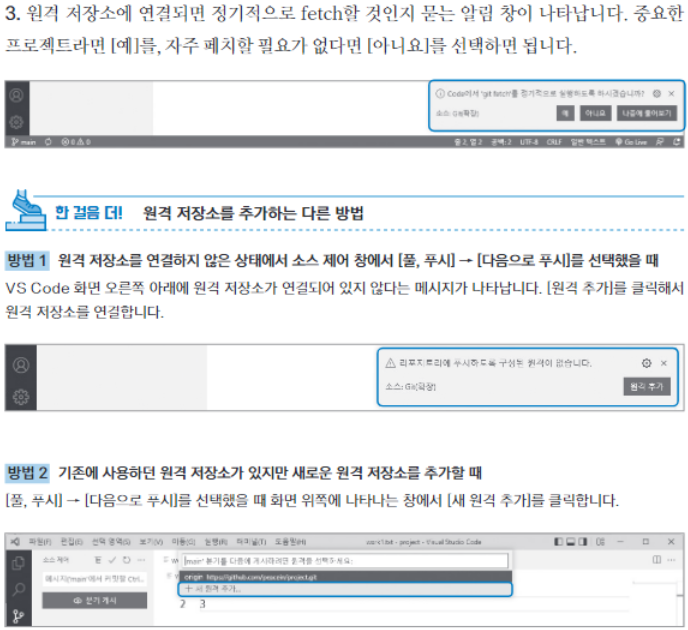Click line and column indicator in status bar
Image resolution: width=688 pixels, height=630 pixels.
468,142
